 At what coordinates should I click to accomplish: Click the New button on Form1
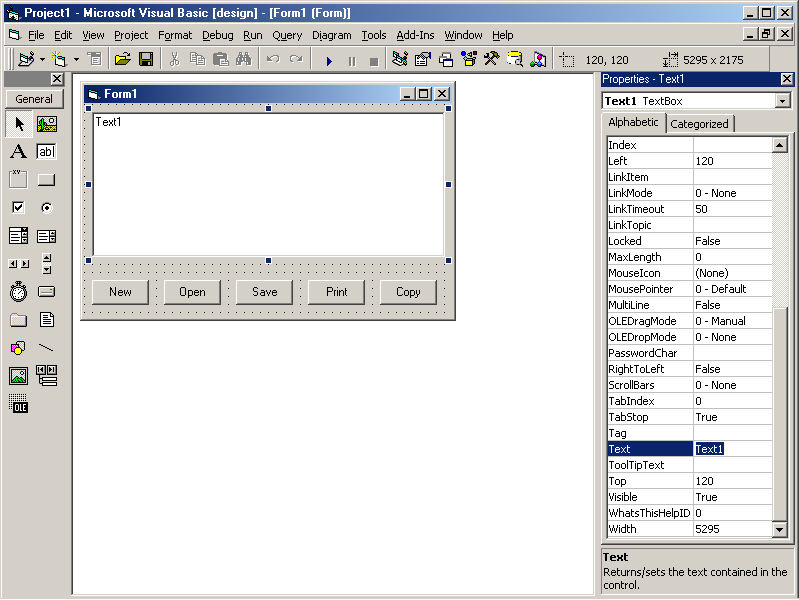[x=120, y=292]
